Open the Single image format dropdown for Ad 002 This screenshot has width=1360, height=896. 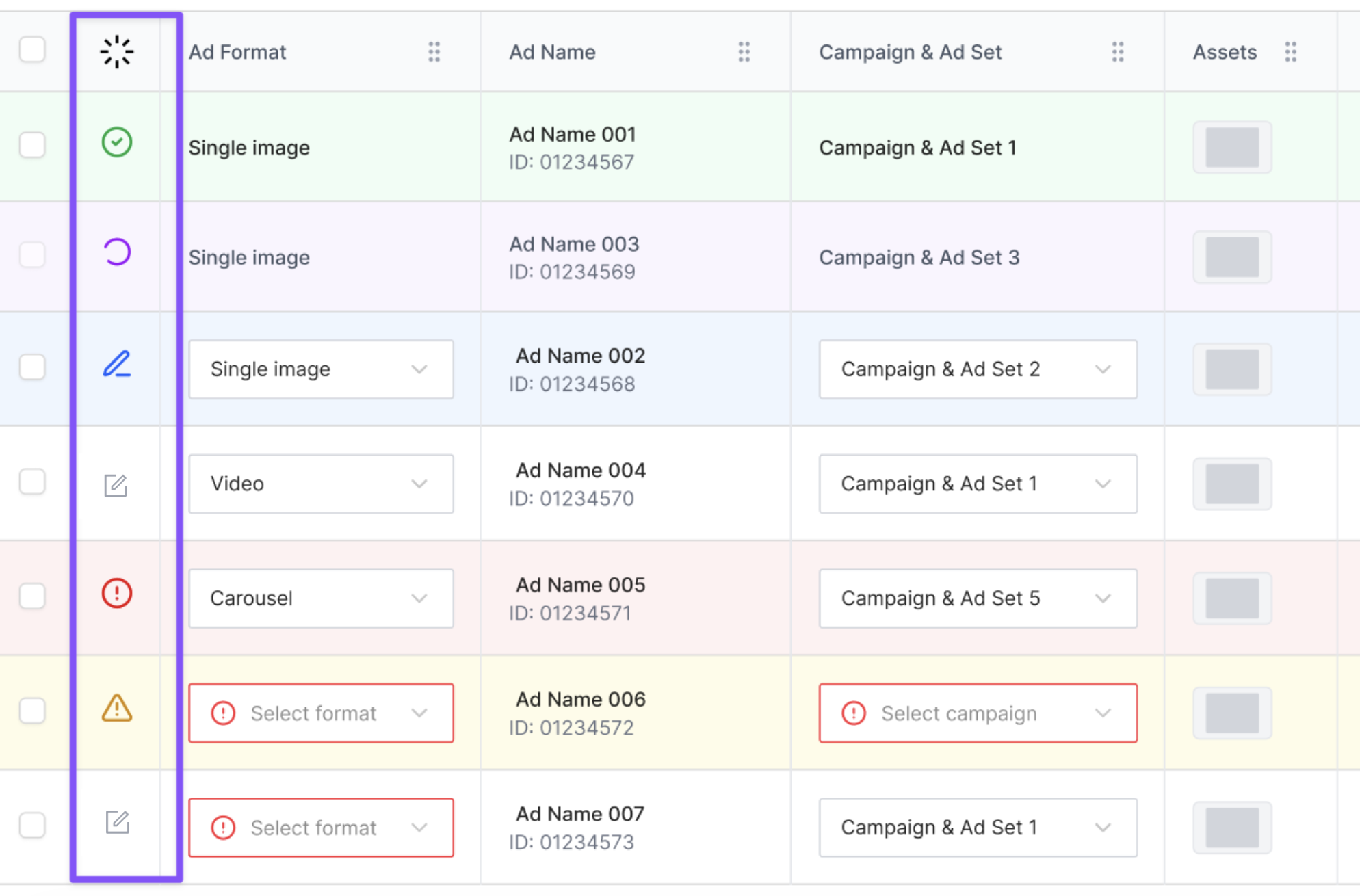pos(321,369)
